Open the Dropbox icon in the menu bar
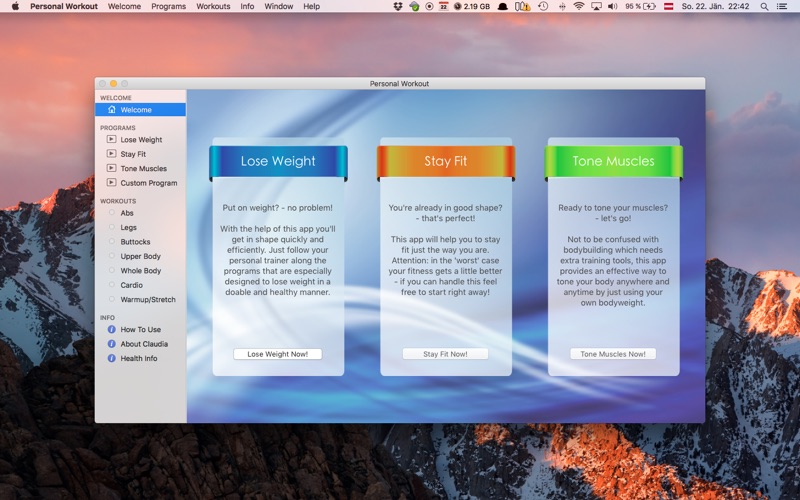 coord(397,7)
